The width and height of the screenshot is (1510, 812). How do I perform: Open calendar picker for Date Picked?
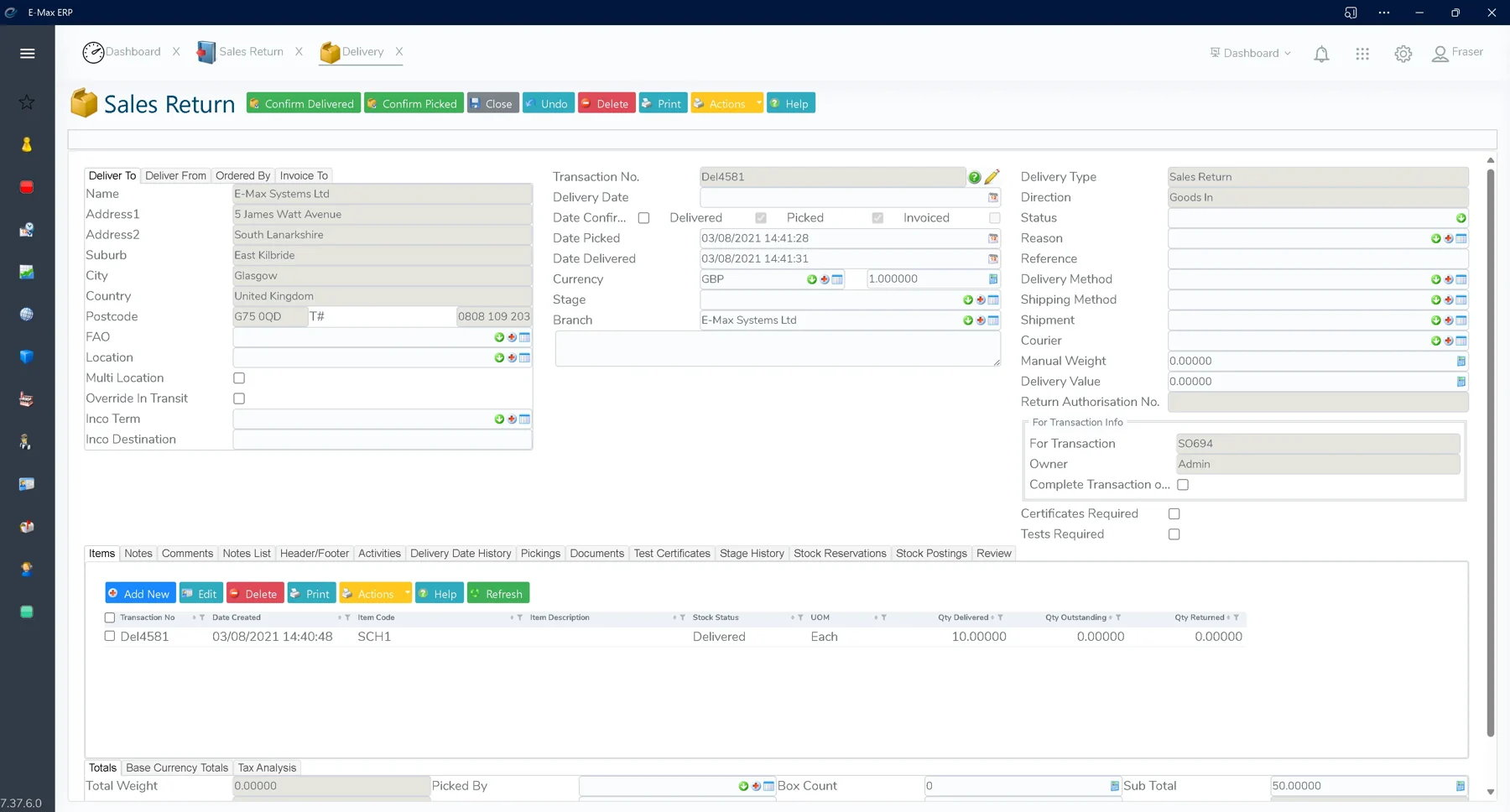[993, 238]
